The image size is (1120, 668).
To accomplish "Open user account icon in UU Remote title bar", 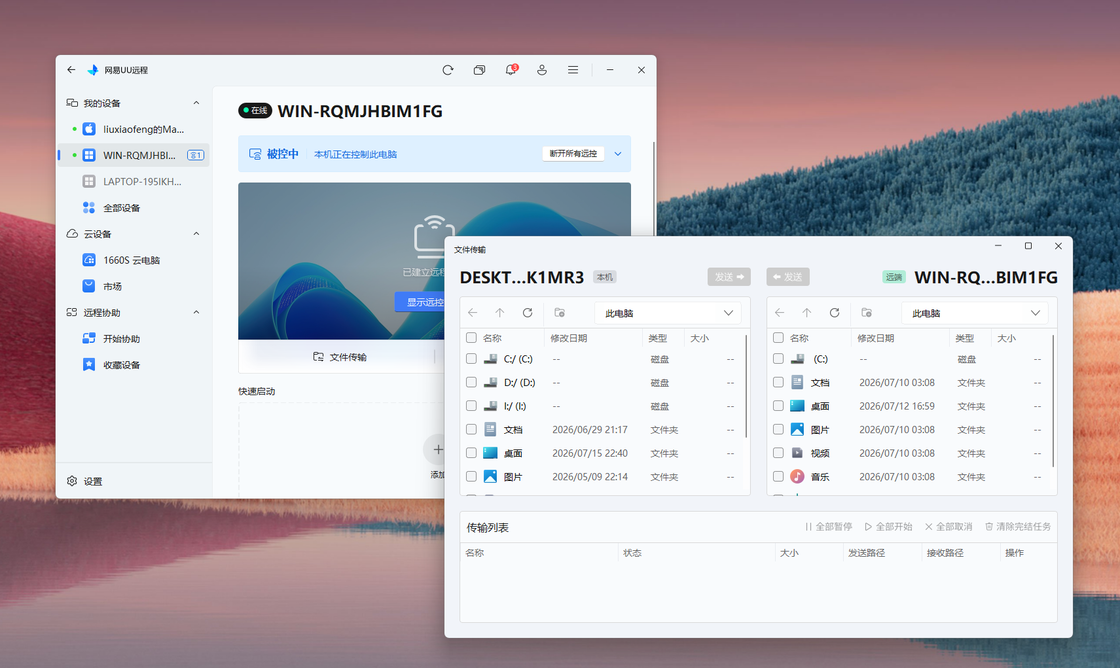I will [x=542, y=70].
